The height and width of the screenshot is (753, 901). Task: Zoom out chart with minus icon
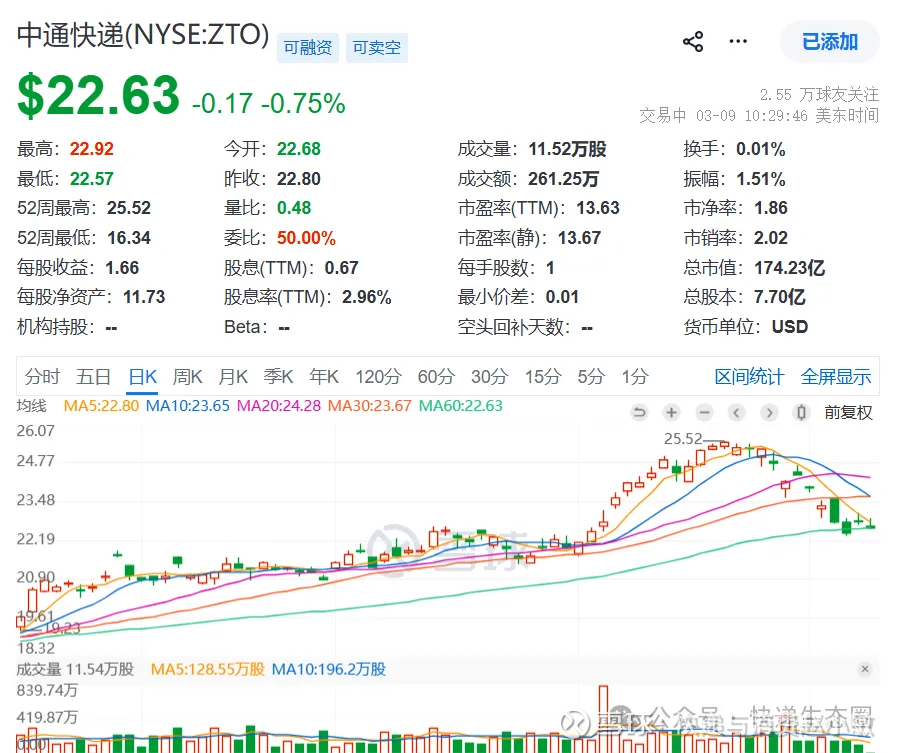704,412
